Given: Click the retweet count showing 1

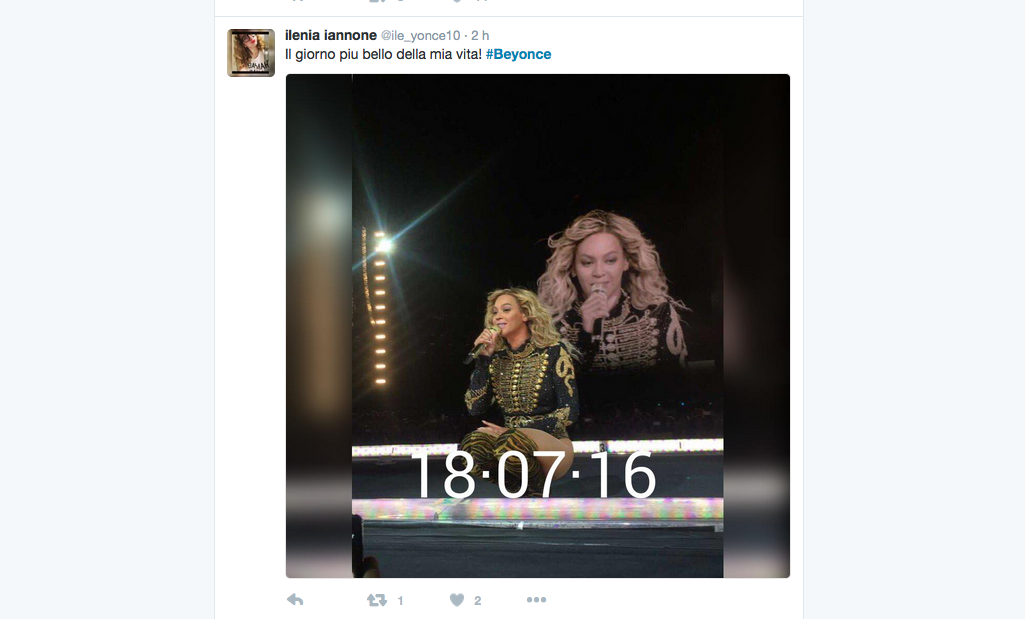Looking at the screenshot, I should click(400, 601).
